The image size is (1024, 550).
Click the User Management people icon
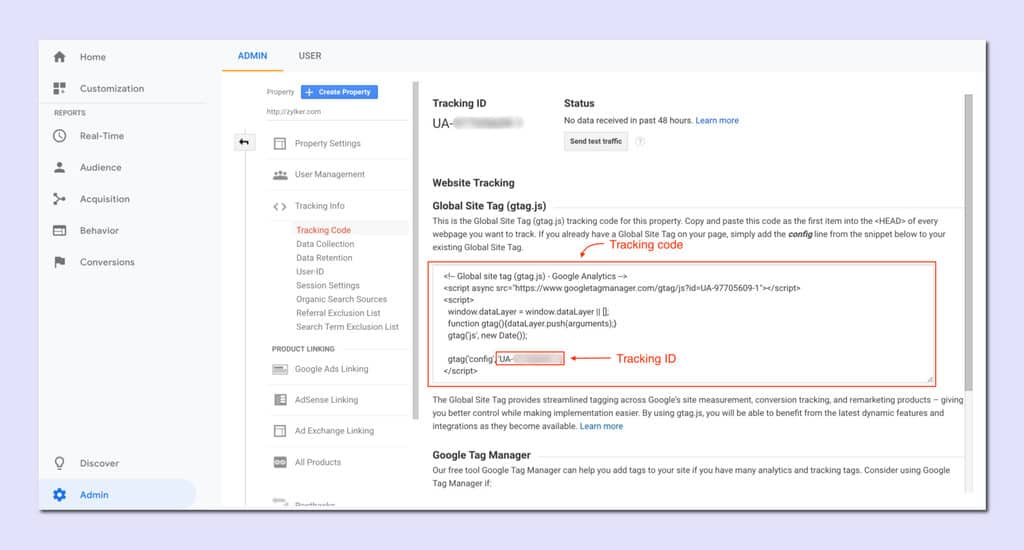[x=280, y=174]
